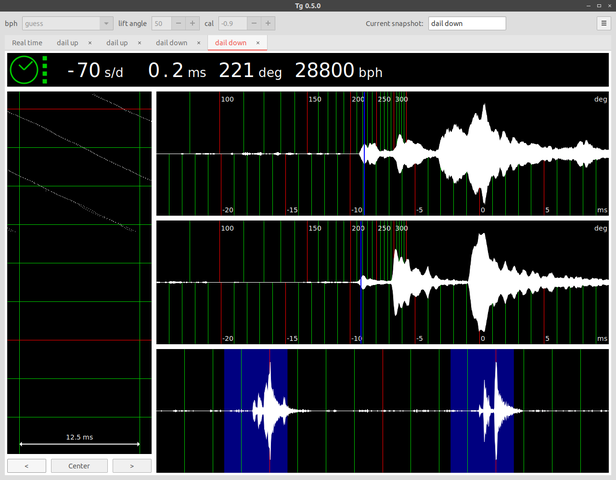Open the bph guess dropdown
The width and height of the screenshot is (616, 480).
[x=68, y=24]
